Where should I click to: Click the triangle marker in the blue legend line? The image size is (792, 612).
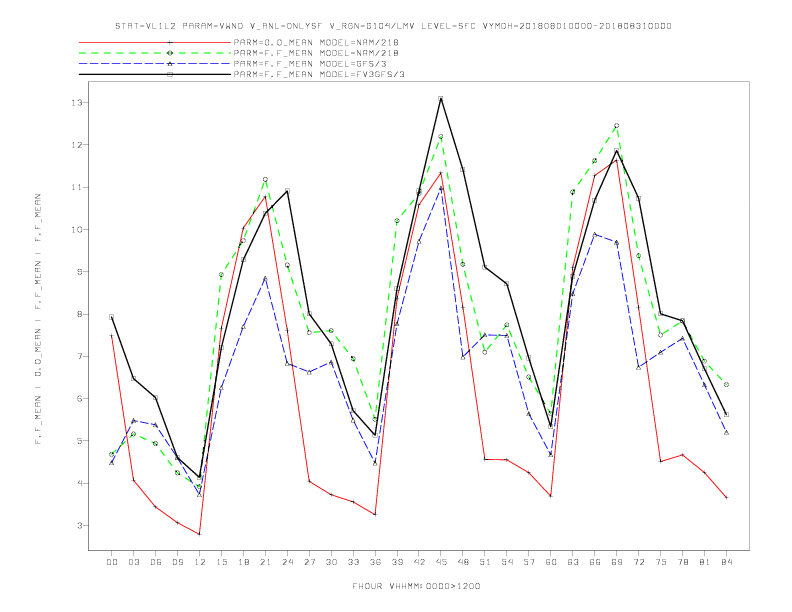pyautogui.click(x=170, y=64)
